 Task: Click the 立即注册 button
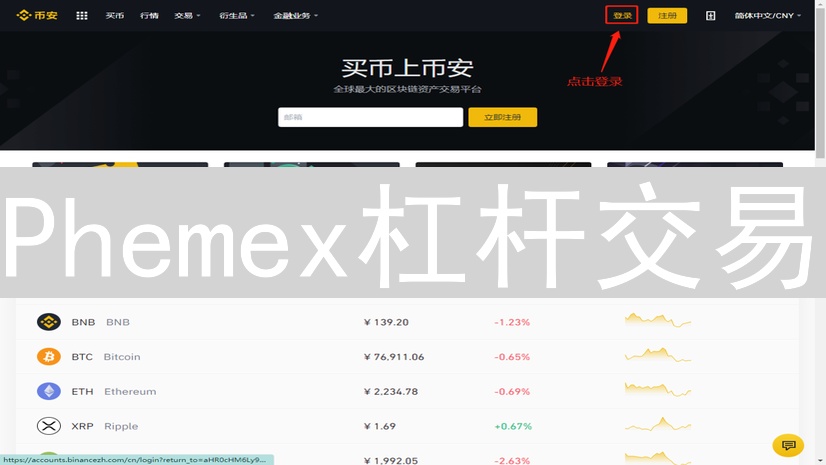click(503, 117)
